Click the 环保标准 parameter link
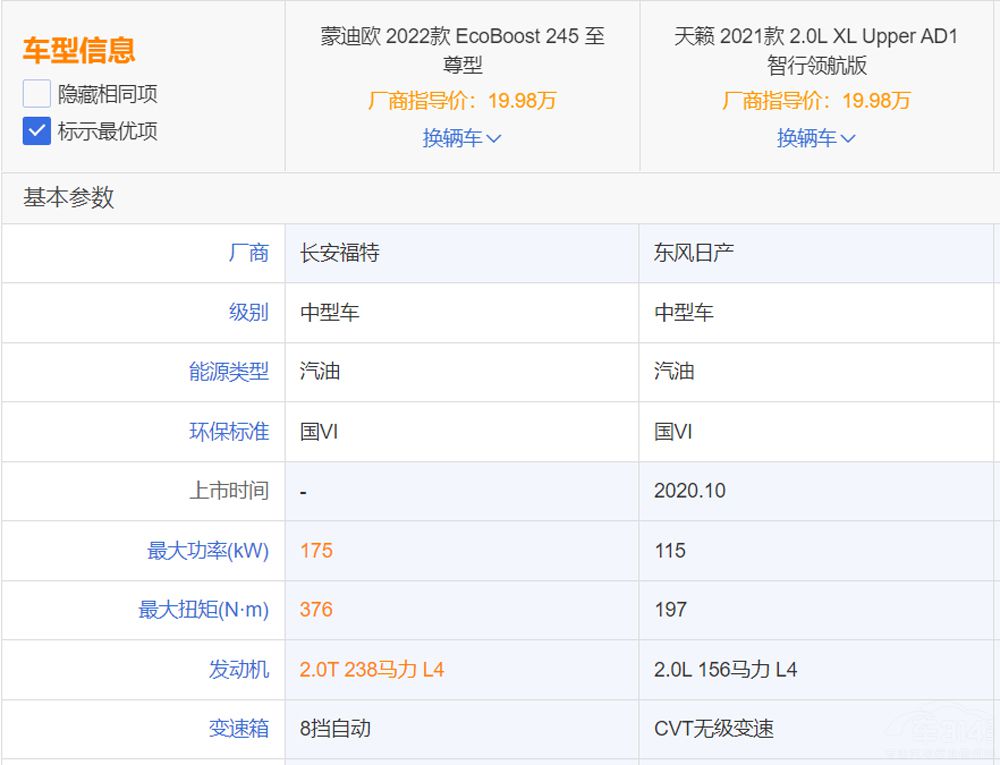The height and width of the screenshot is (765, 1000). coord(229,431)
